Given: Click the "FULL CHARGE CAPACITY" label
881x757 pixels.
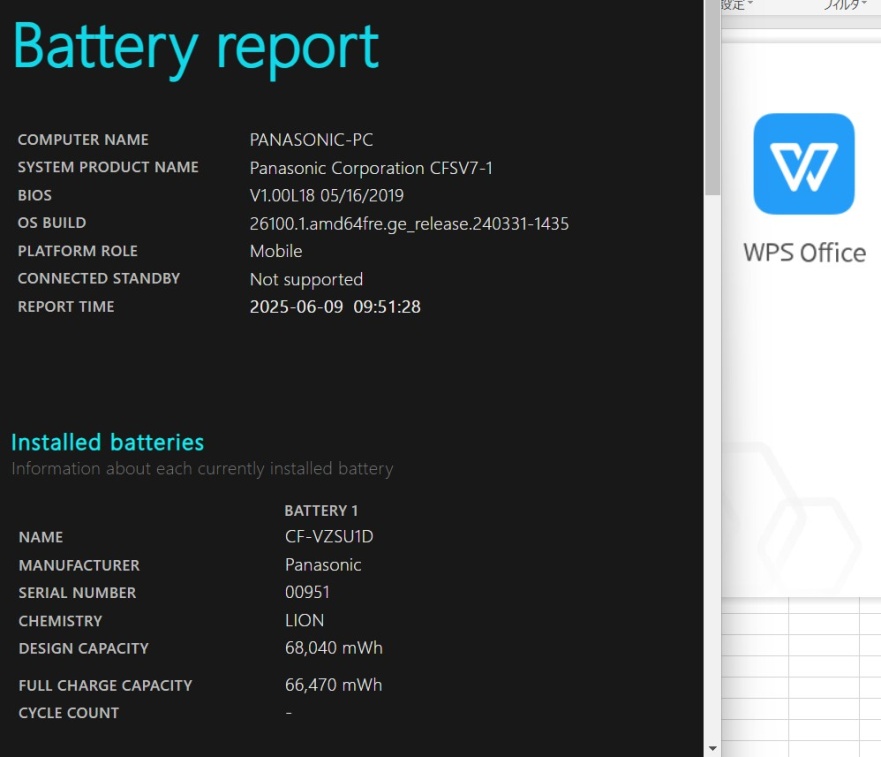Looking at the screenshot, I should [x=106, y=686].
